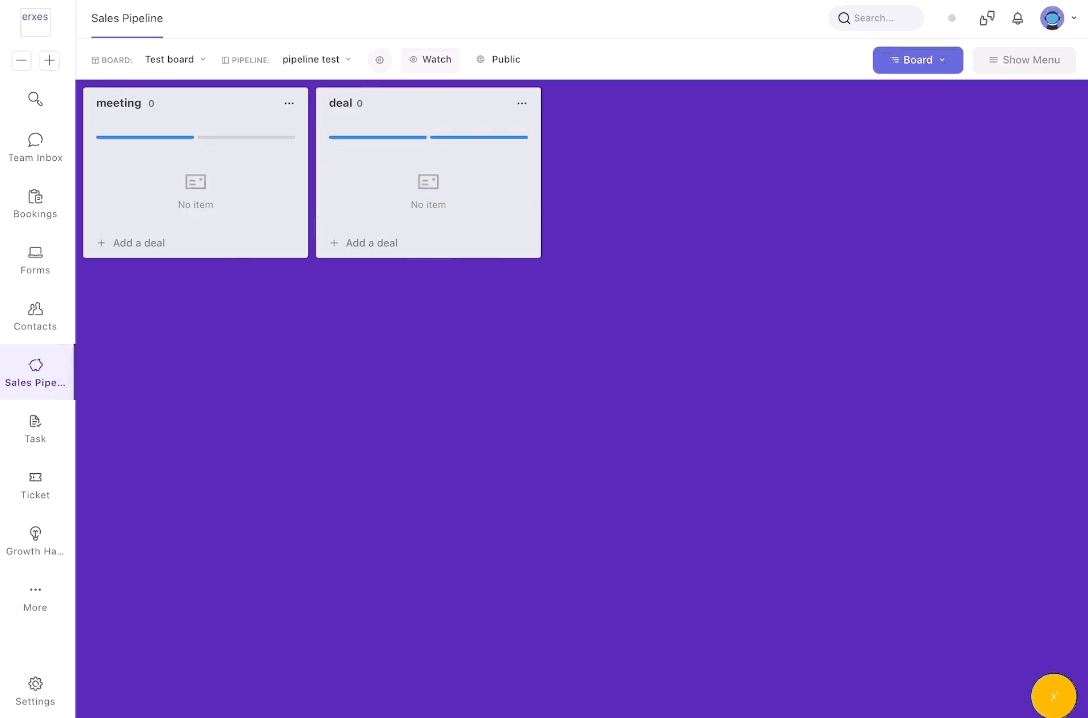Screen dimensions: 1088x718
Task: Open Growth Hacking section
Action: coord(35,541)
